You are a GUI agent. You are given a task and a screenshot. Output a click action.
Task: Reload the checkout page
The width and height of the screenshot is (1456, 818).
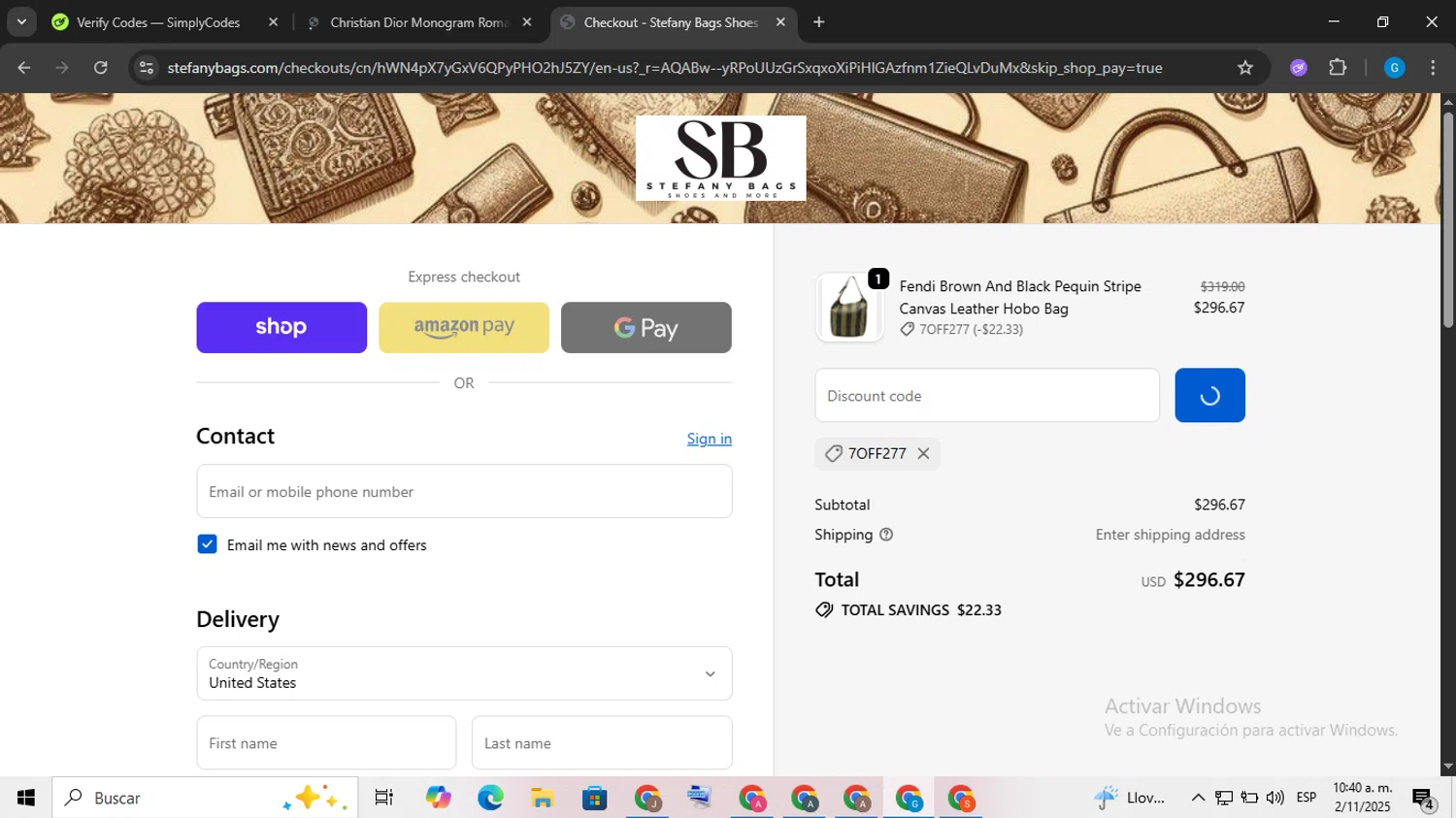tap(100, 68)
